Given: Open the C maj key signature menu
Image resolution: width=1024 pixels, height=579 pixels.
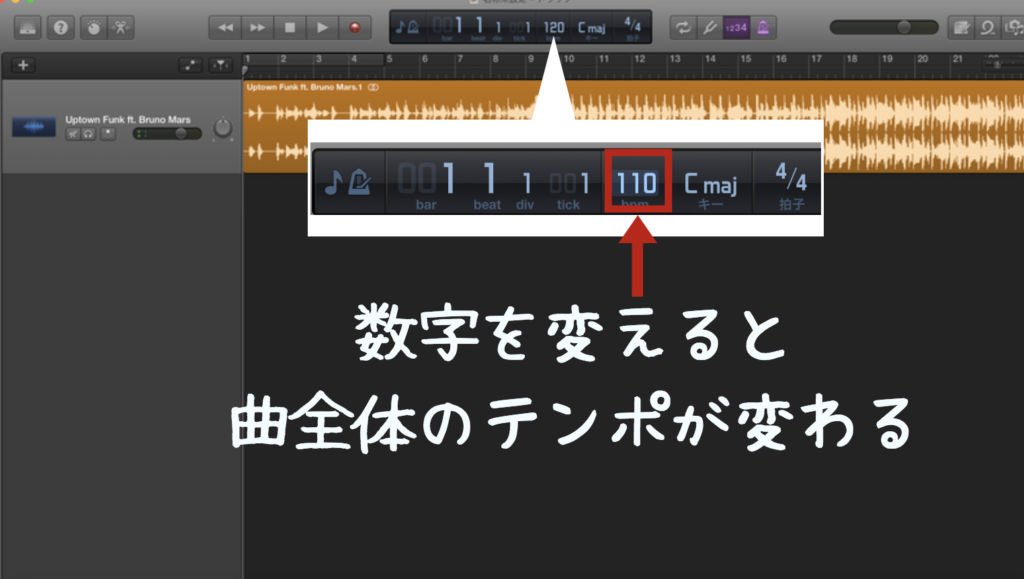Looking at the screenshot, I should click(x=592, y=27).
